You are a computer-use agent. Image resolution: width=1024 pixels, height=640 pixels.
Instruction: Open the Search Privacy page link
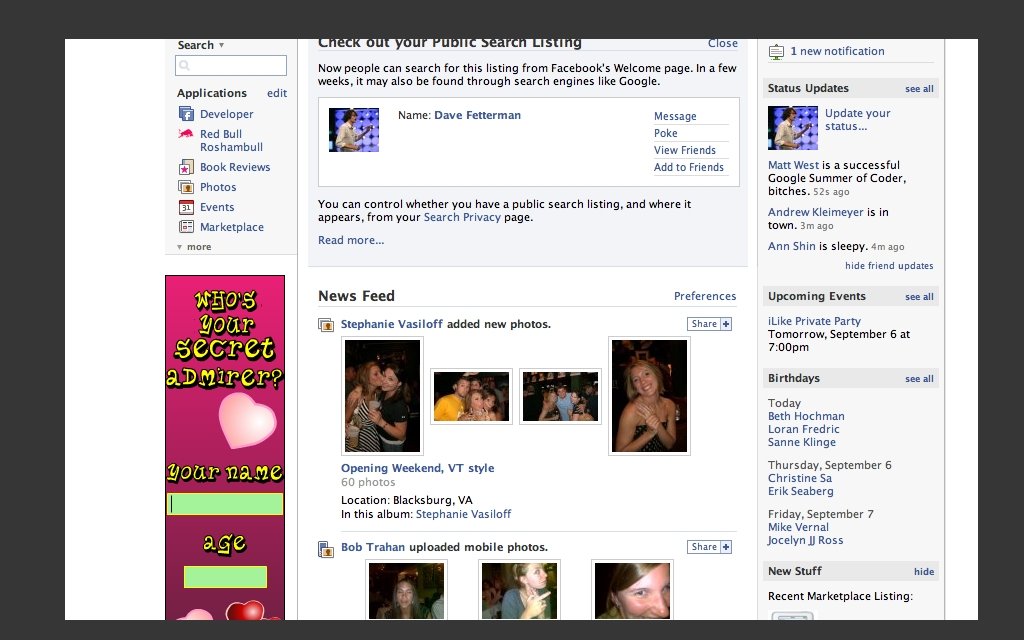[462, 217]
